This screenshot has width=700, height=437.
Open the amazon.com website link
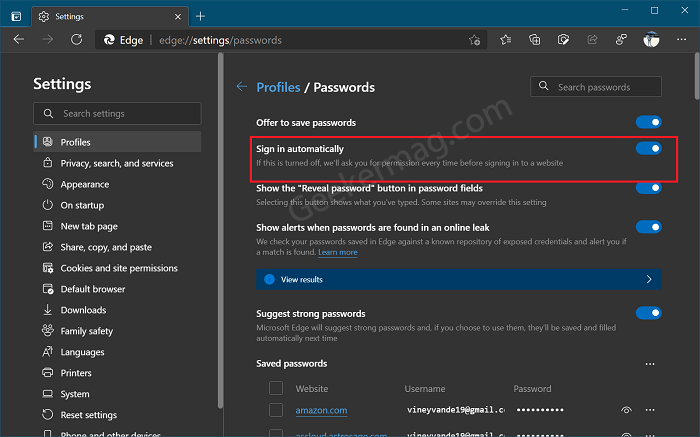tap(321, 410)
